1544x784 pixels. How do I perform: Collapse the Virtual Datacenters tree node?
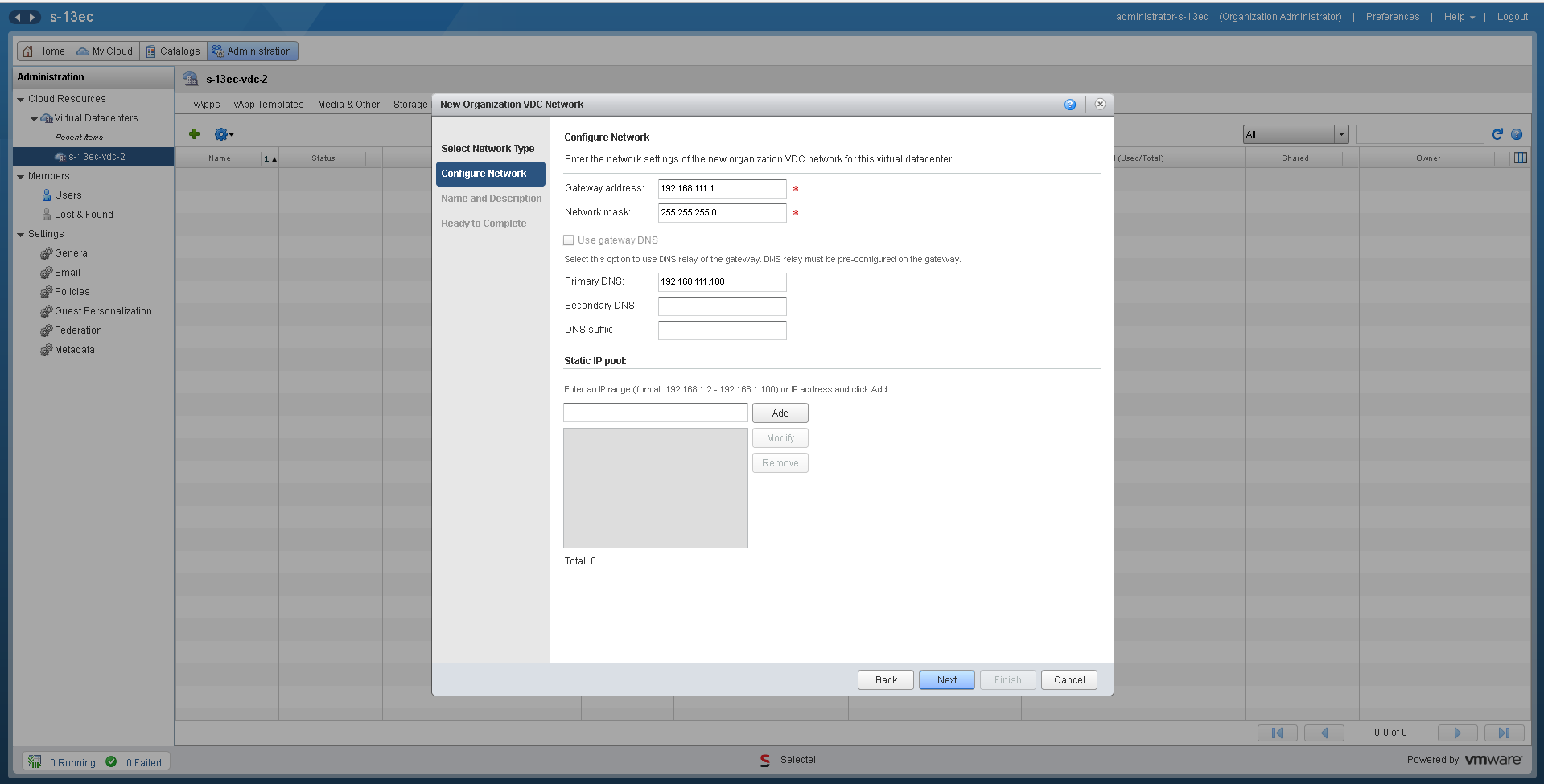[35, 118]
